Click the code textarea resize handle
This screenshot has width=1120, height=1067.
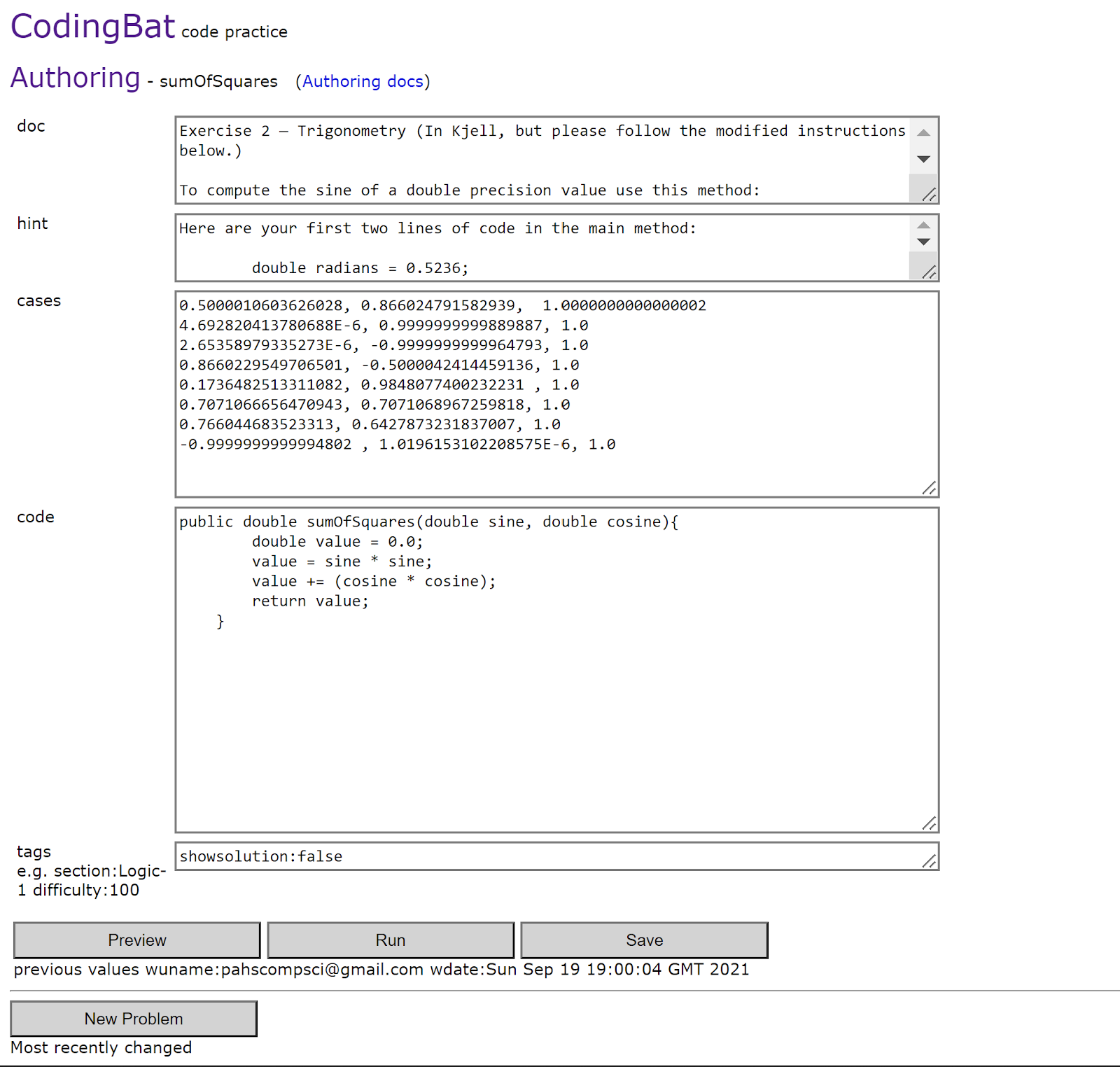(930, 823)
